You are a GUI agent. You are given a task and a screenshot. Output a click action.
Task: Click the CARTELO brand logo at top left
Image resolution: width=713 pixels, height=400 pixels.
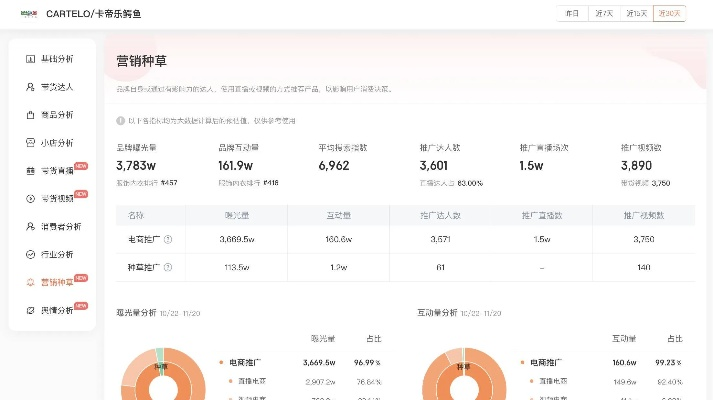pos(26,14)
